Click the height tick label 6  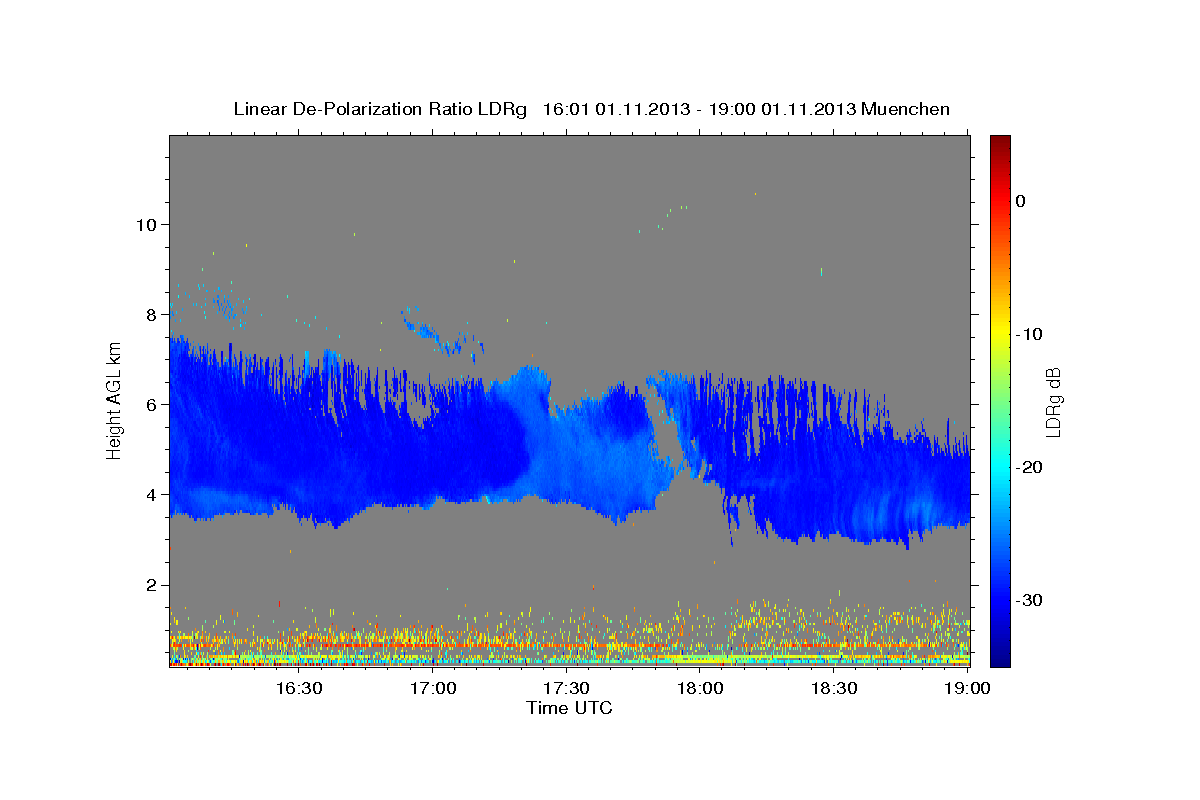tap(150, 404)
